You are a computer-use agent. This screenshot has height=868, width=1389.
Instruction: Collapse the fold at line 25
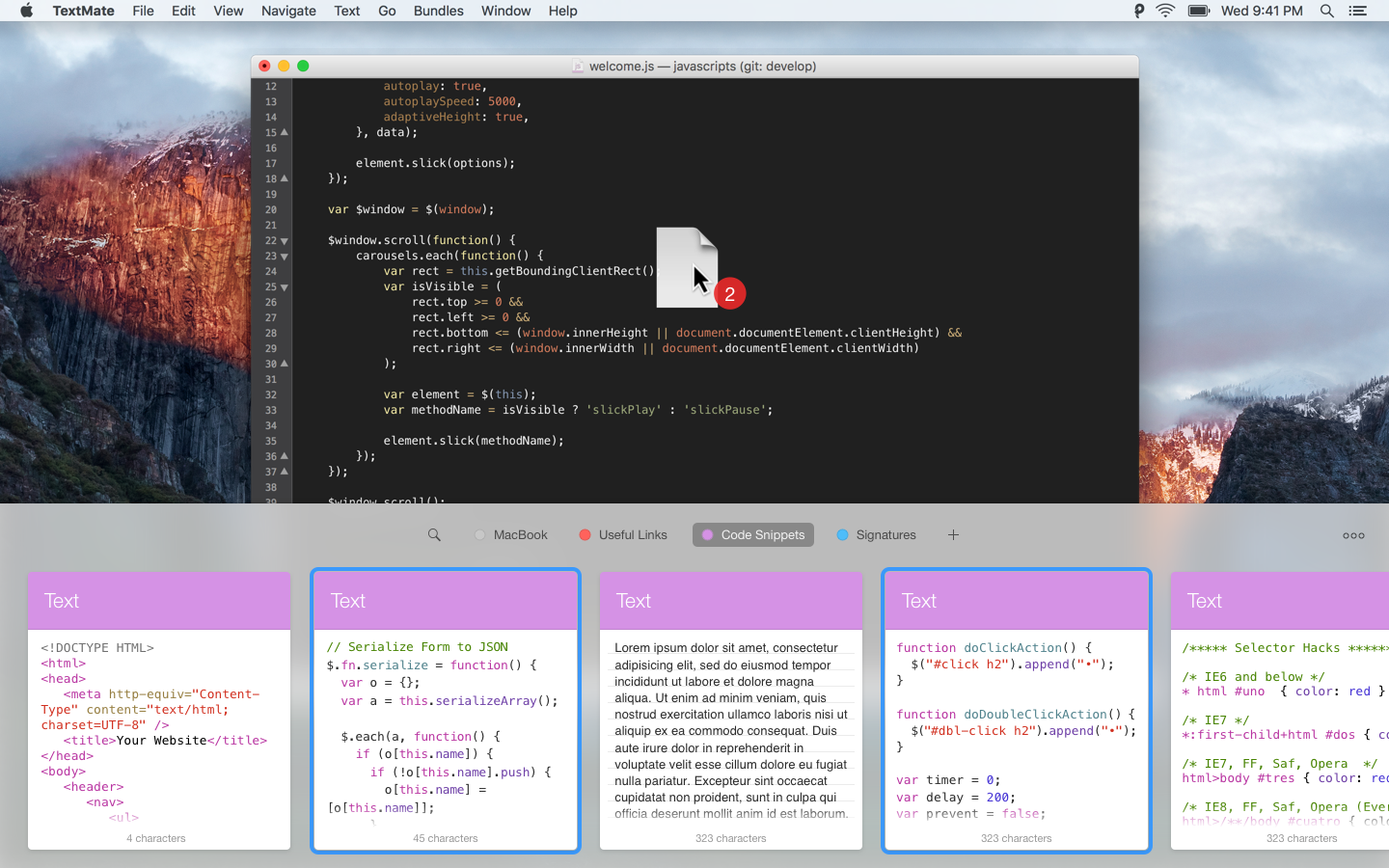(284, 287)
